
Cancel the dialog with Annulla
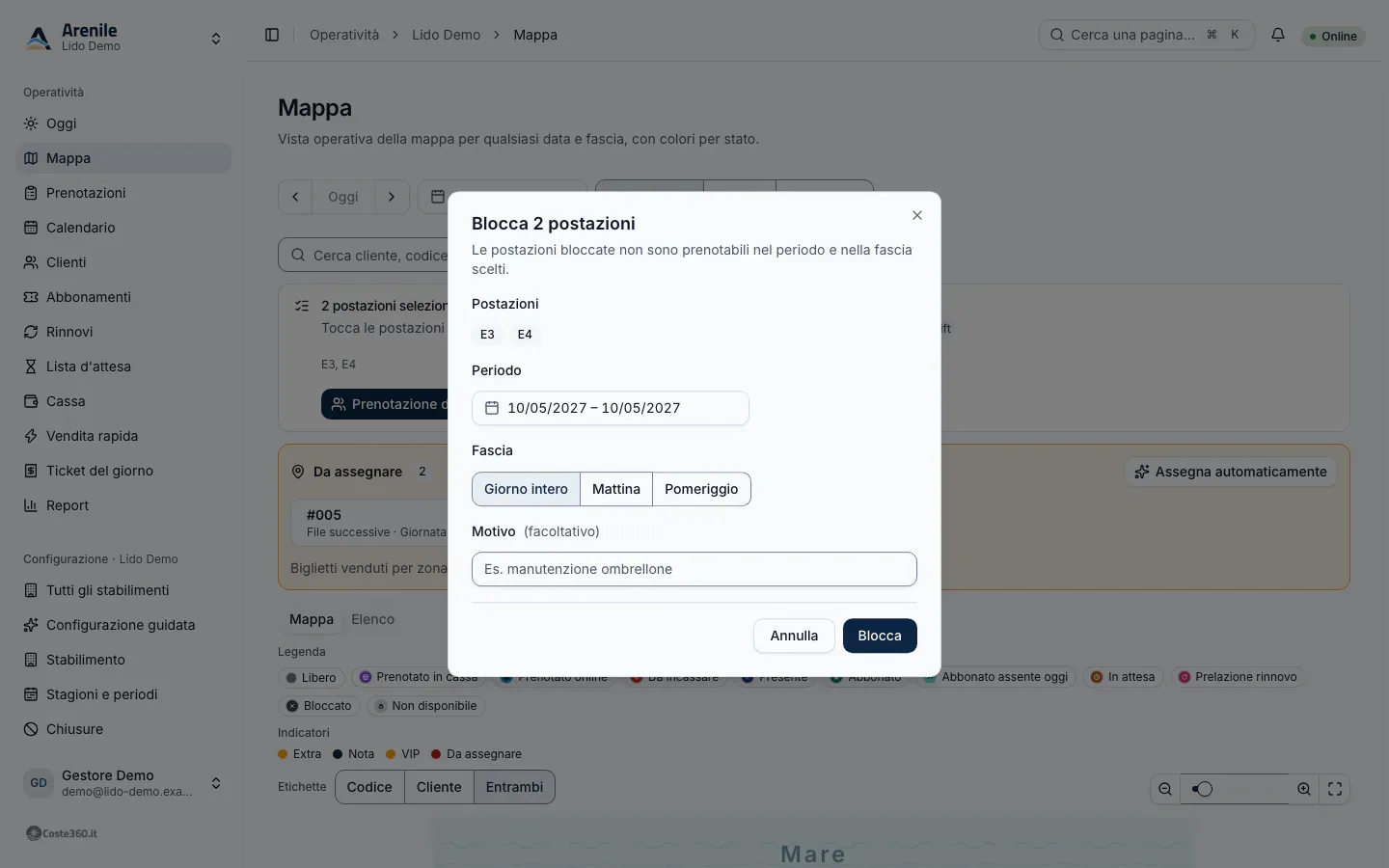pos(794,636)
